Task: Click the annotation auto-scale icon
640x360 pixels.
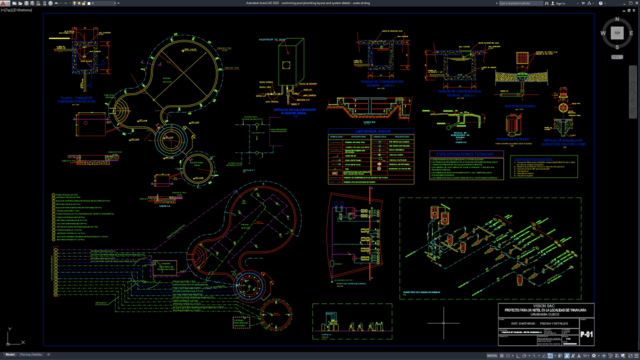Action: [x=573, y=356]
